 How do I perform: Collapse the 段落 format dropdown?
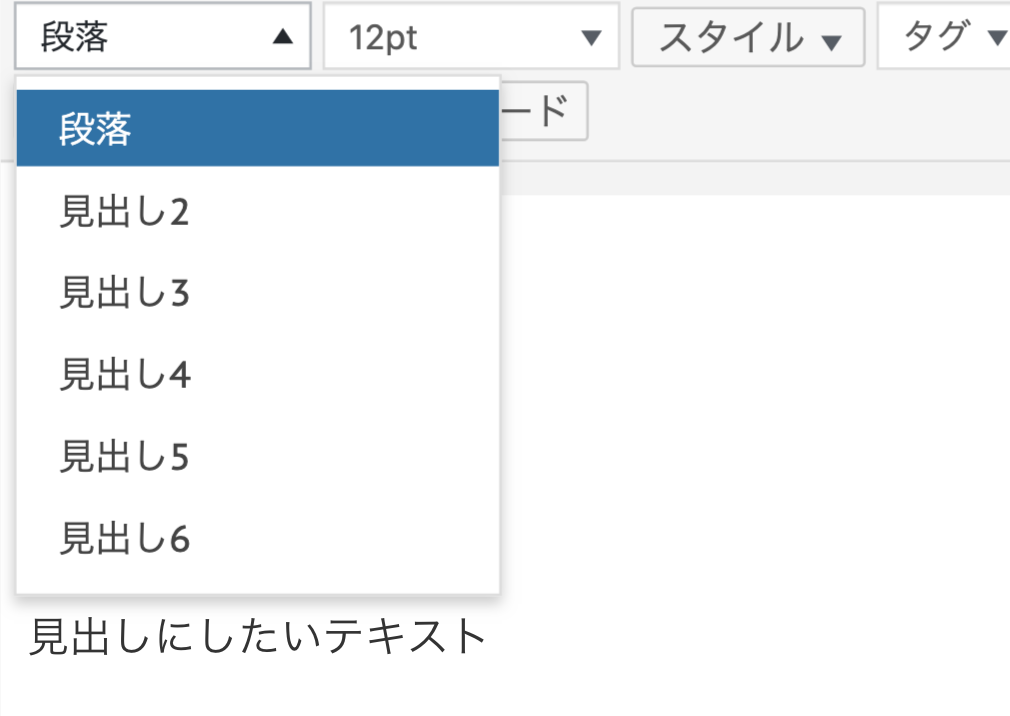pos(163,36)
